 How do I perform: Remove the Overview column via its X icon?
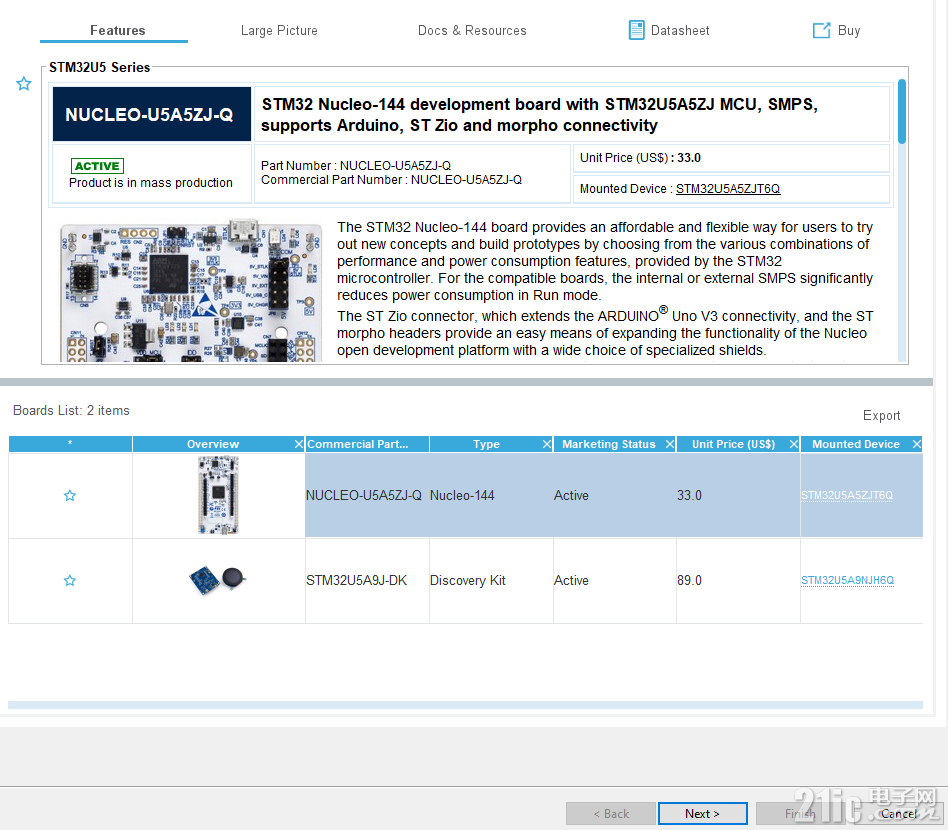(x=298, y=443)
